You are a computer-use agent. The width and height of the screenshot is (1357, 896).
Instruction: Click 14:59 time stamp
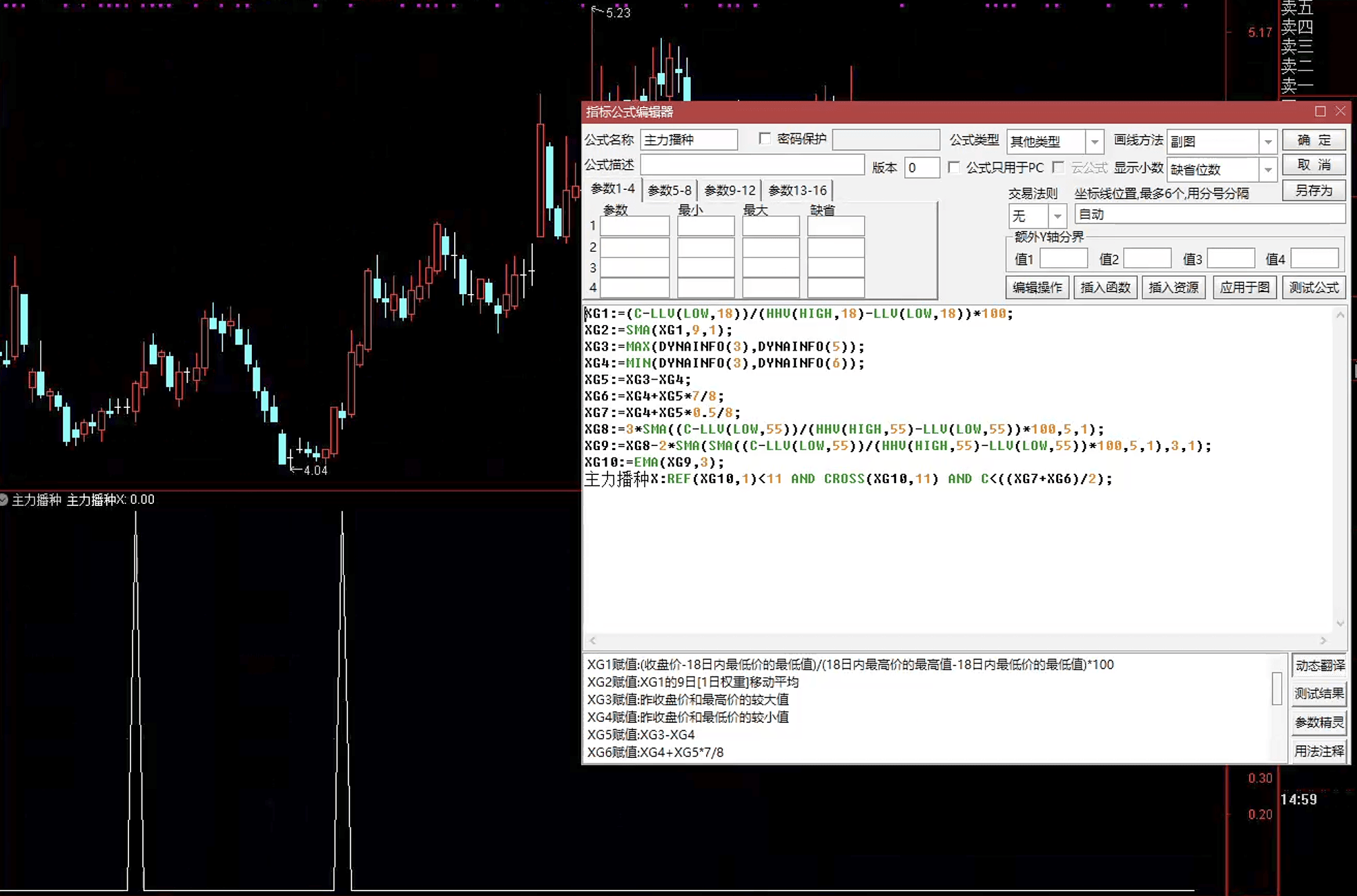coord(1298,799)
